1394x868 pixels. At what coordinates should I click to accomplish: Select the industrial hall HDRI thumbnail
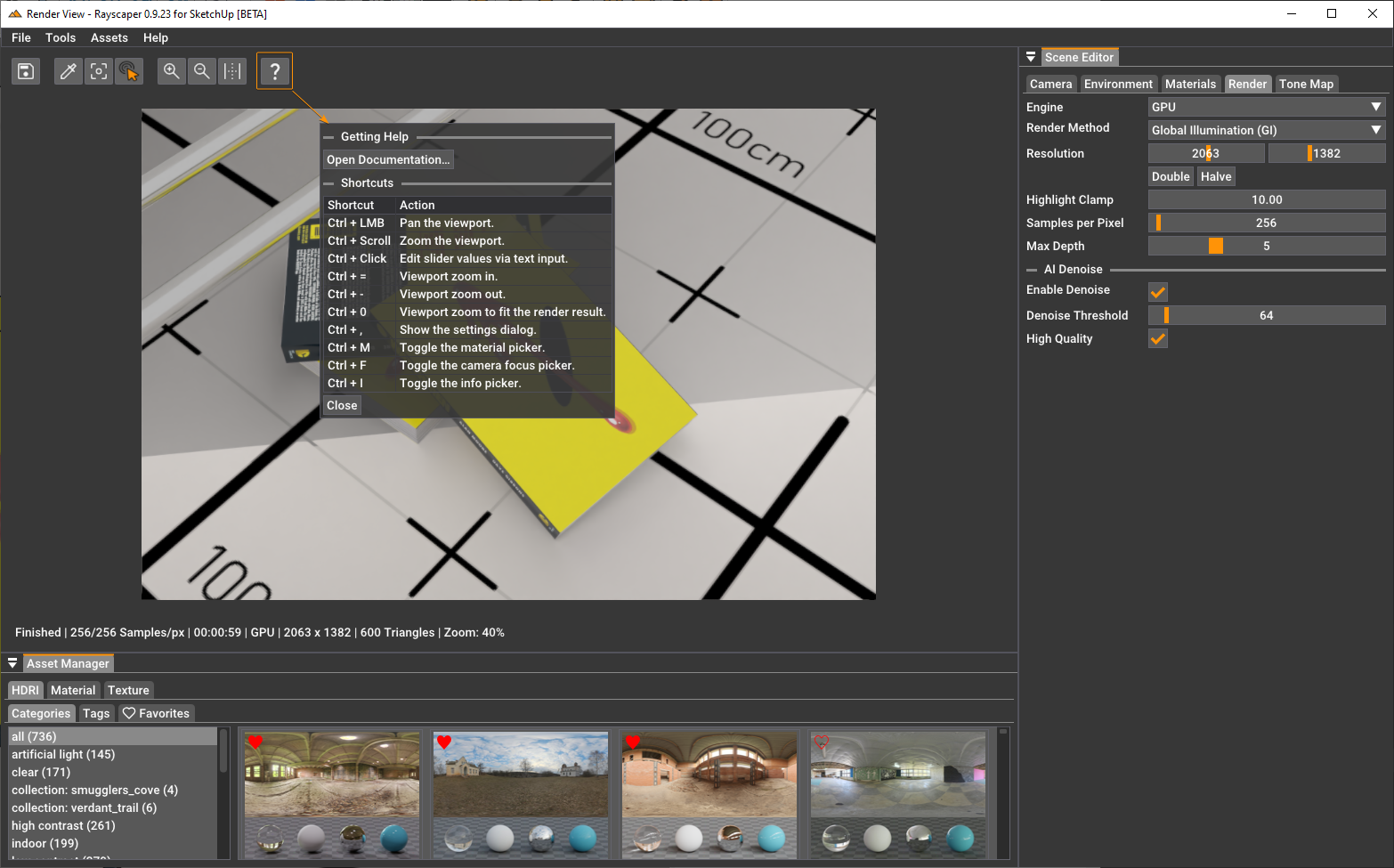coord(898,794)
